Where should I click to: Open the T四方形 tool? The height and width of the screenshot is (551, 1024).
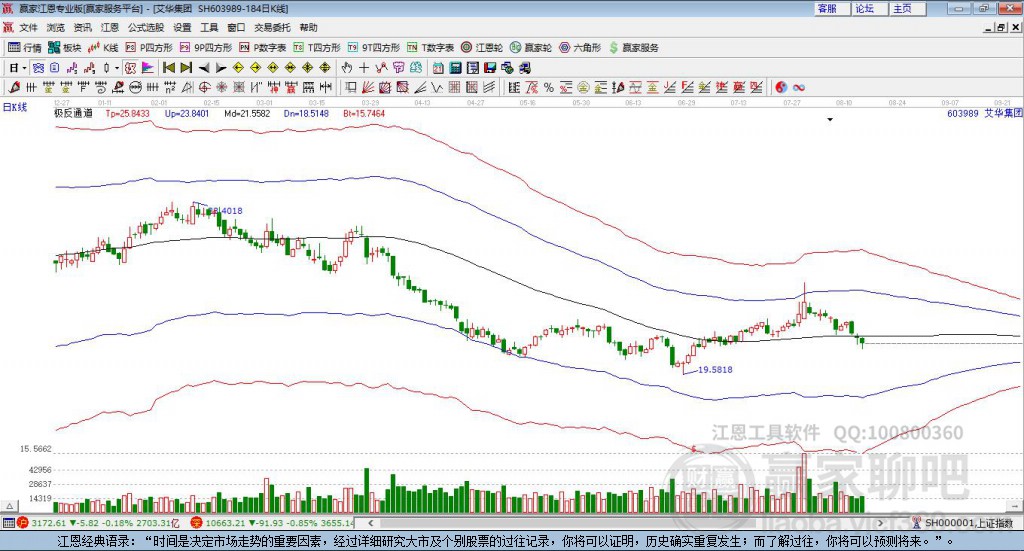317,48
